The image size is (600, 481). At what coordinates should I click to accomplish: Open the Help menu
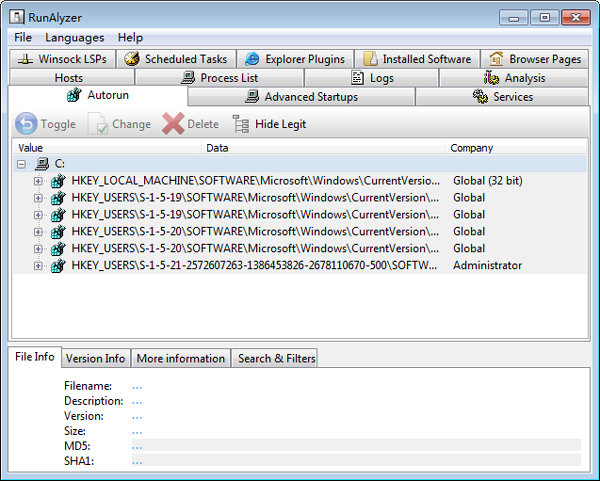130,38
